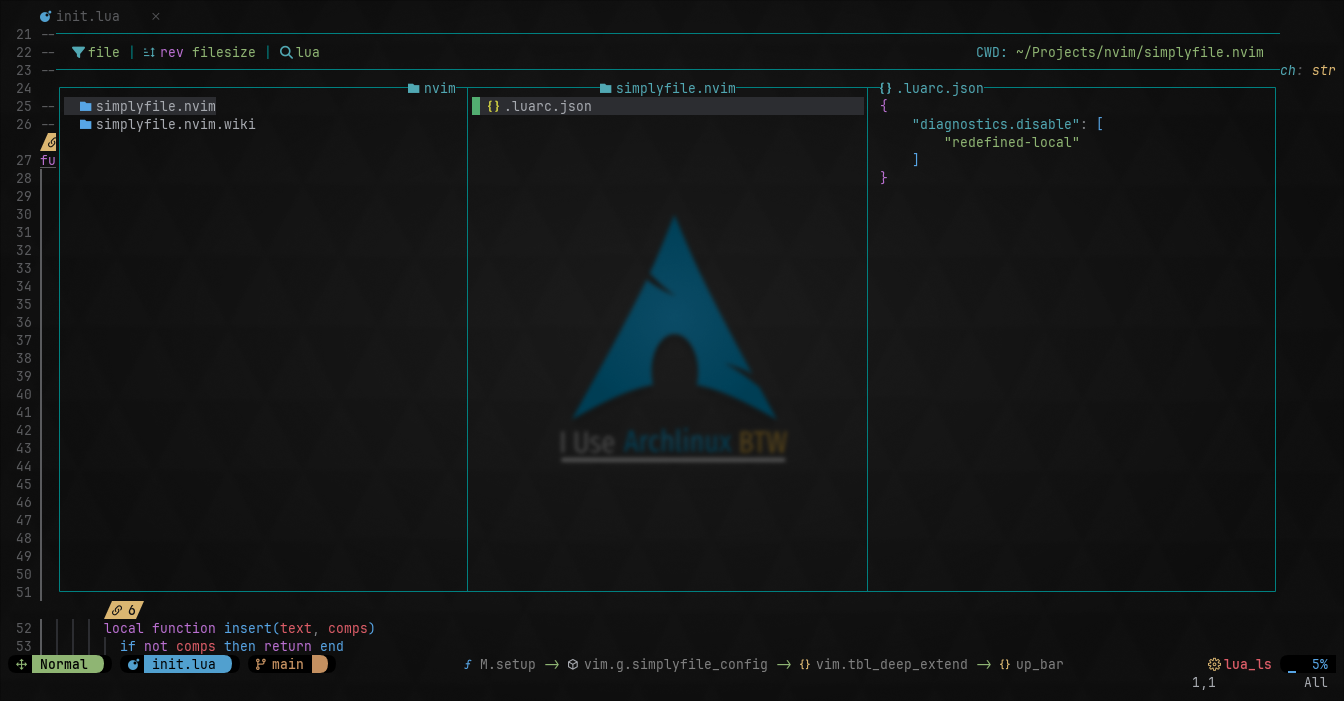
Task: Click the CWD path ~/Projects/nvim/simplyfile.nvim
Action: point(1140,52)
